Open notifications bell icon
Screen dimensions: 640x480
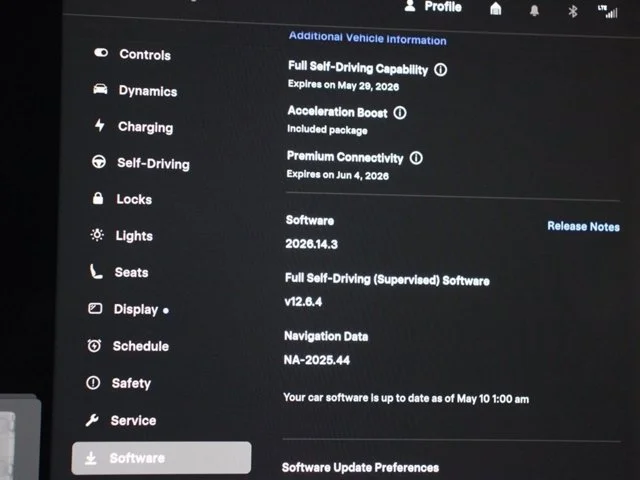(x=534, y=10)
